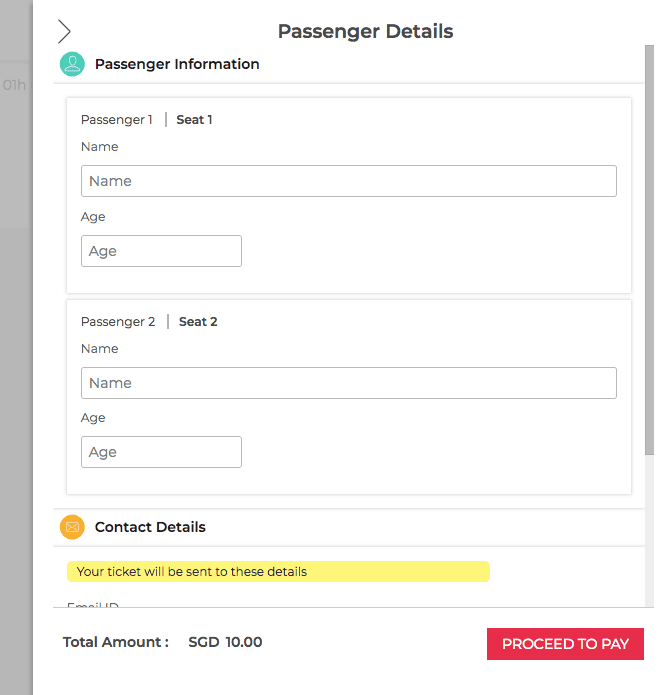Click the teal passenger profile icon
The height and width of the screenshot is (695, 664).
pos(72,64)
